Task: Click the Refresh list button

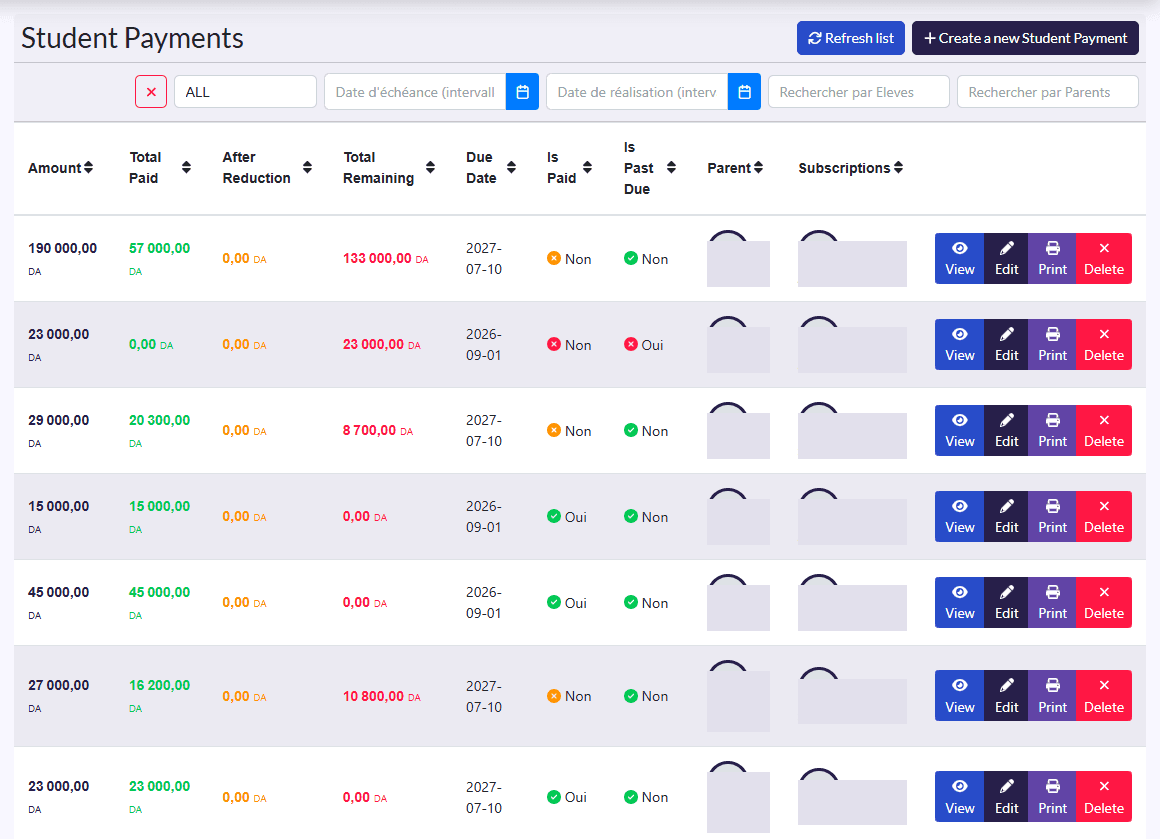Action: point(850,38)
